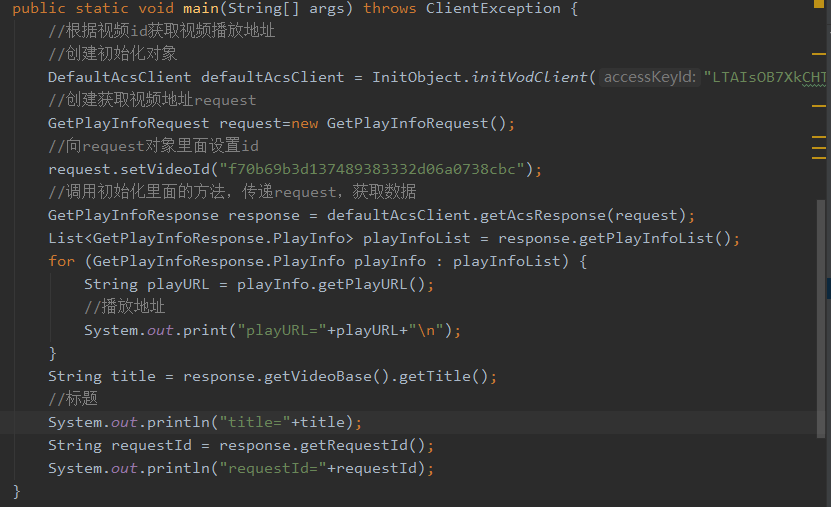
Task: Place cursor in the video ID string
Action: coord(379,169)
